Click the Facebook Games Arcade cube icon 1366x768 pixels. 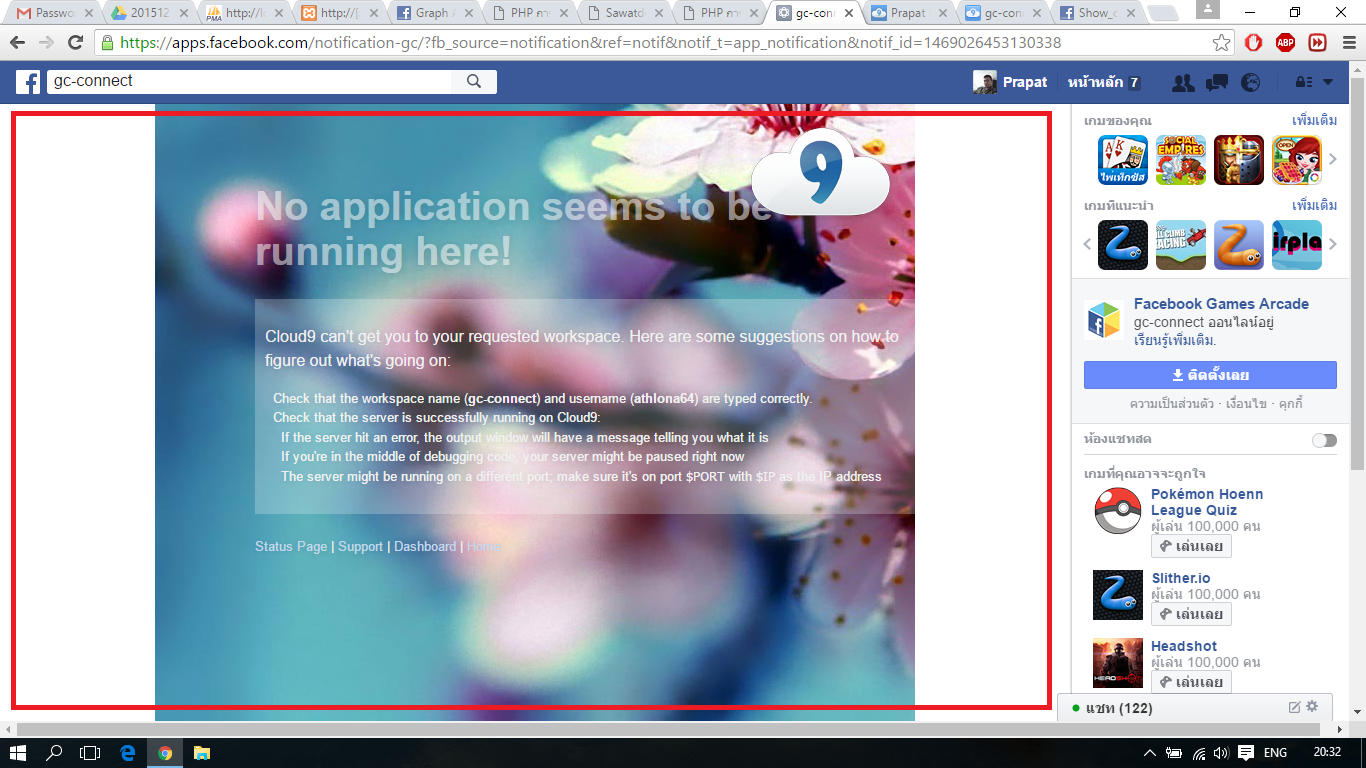click(x=1104, y=320)
